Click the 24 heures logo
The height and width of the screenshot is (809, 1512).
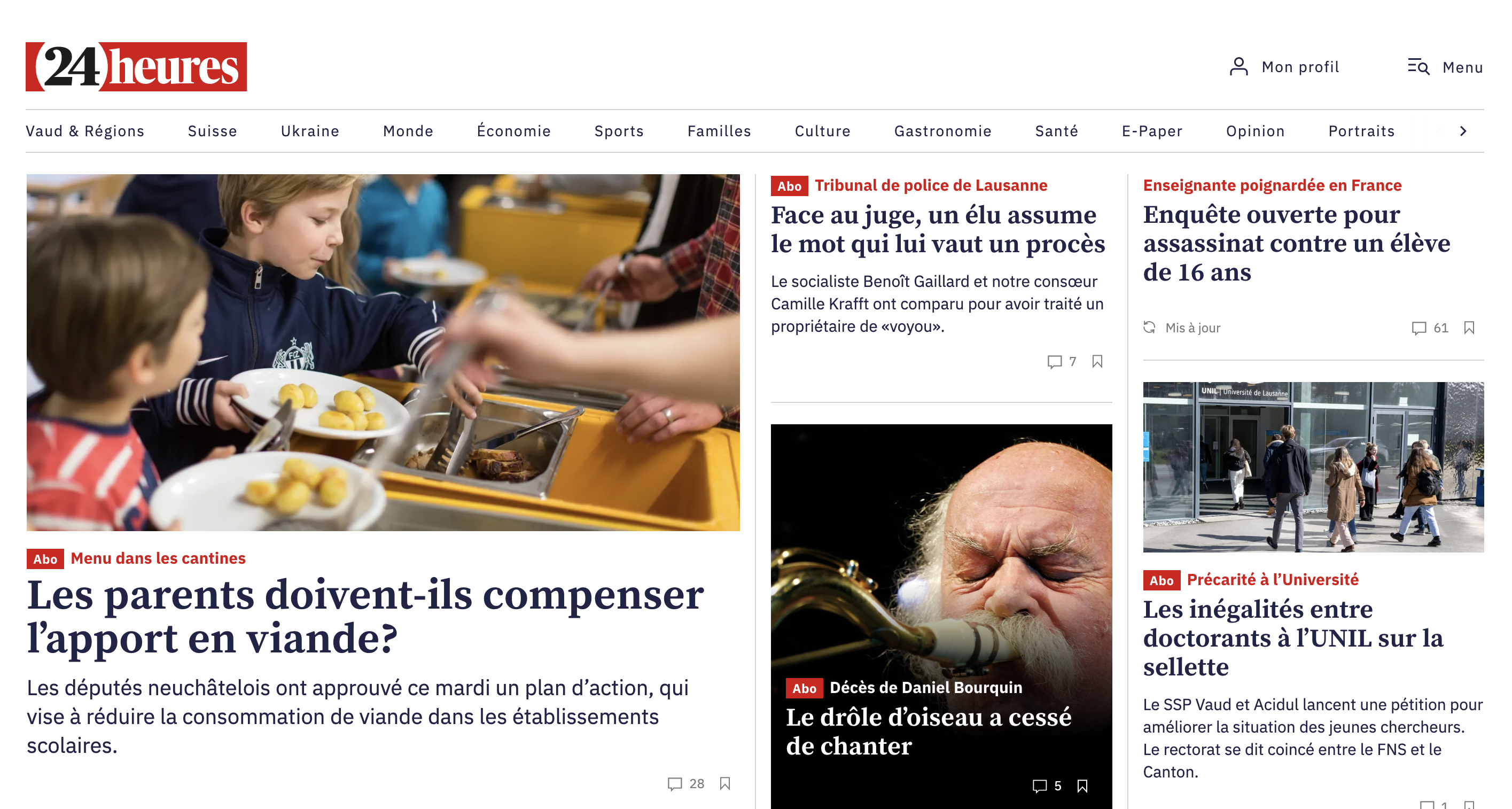(x=136, y=67)
